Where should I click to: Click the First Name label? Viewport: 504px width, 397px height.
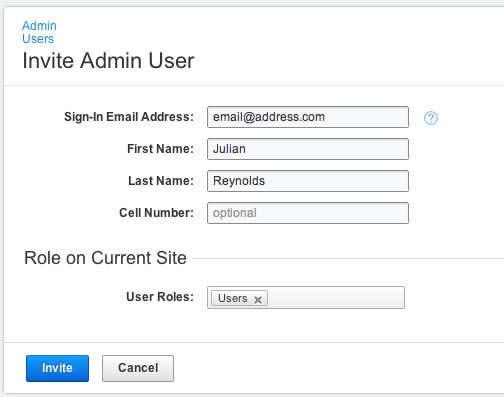[x=160, y=149]
